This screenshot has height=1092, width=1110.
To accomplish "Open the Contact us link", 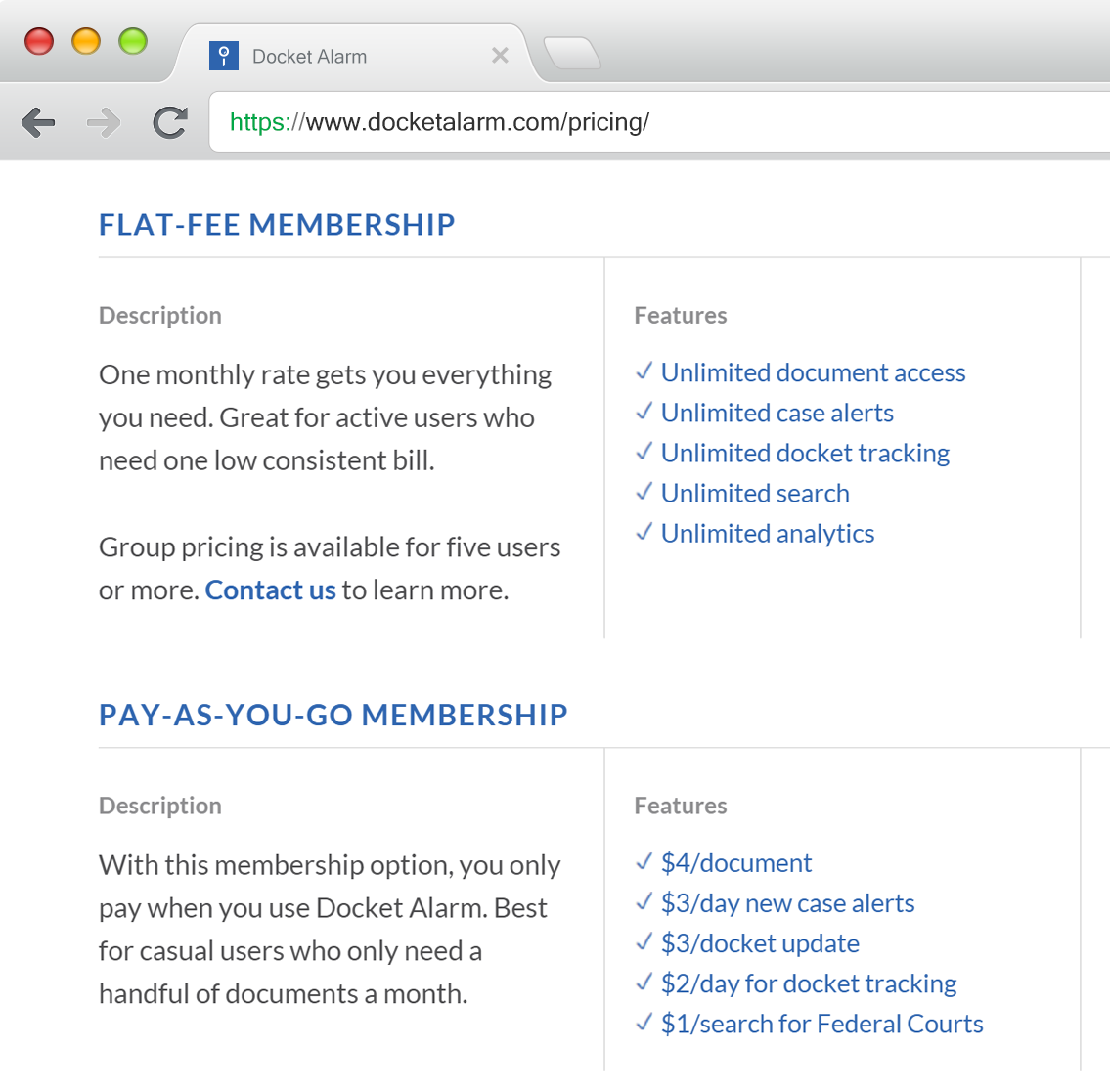I will (x=270, y=590).
